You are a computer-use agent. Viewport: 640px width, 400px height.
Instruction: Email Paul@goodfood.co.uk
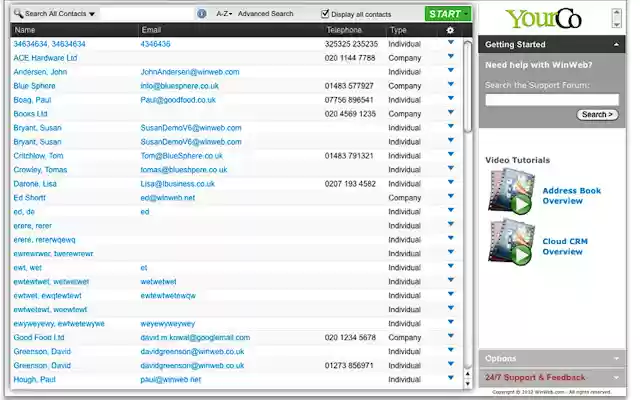[178, 100]
